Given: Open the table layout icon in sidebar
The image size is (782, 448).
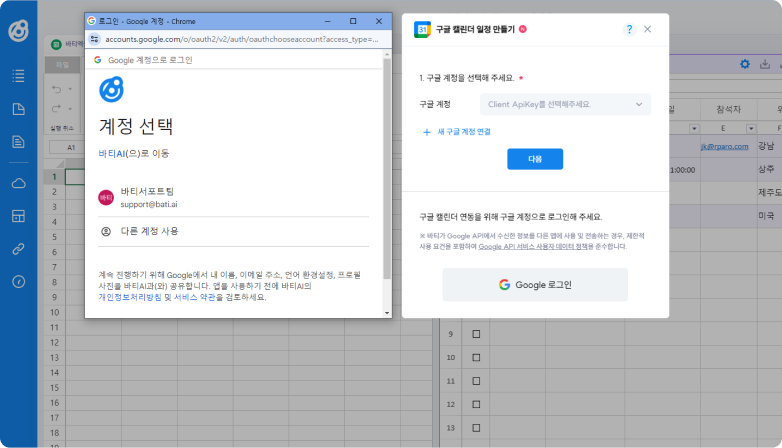Looking at the screenshot, I should pyautogui.click(x=18, y=216).
